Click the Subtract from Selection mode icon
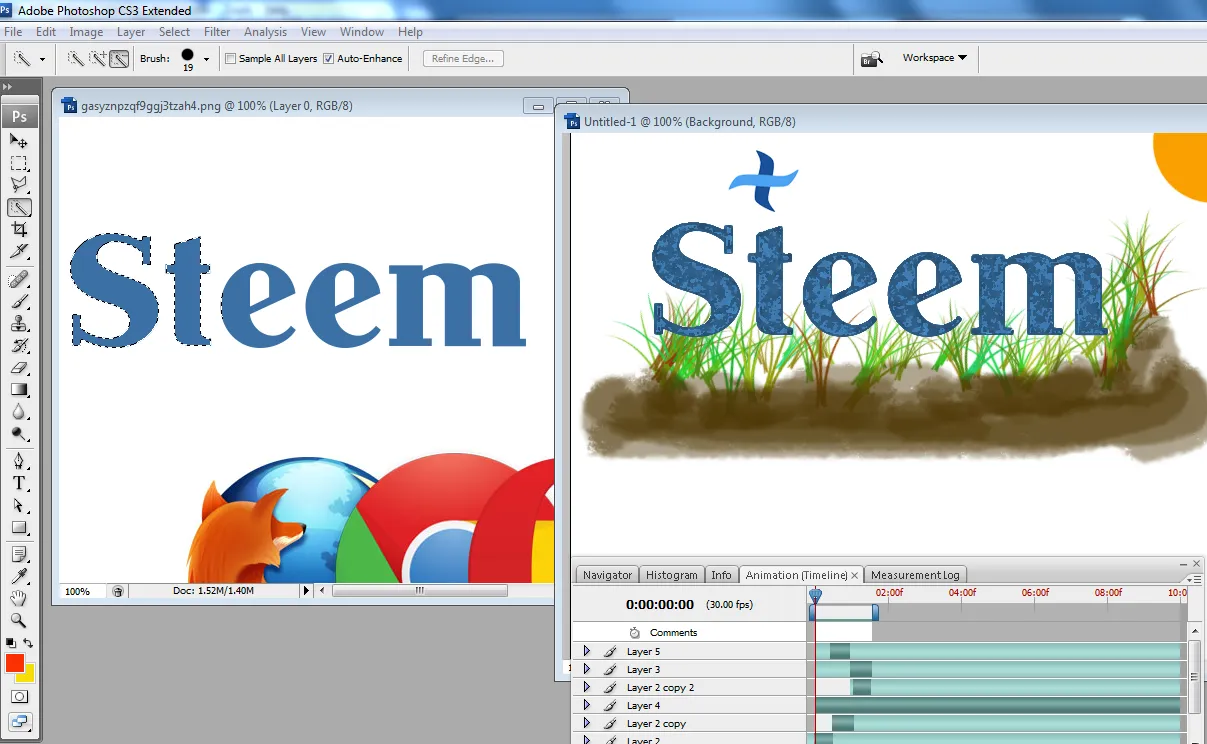The width and height of the screenshot is (1207, 744). [119, 59]
